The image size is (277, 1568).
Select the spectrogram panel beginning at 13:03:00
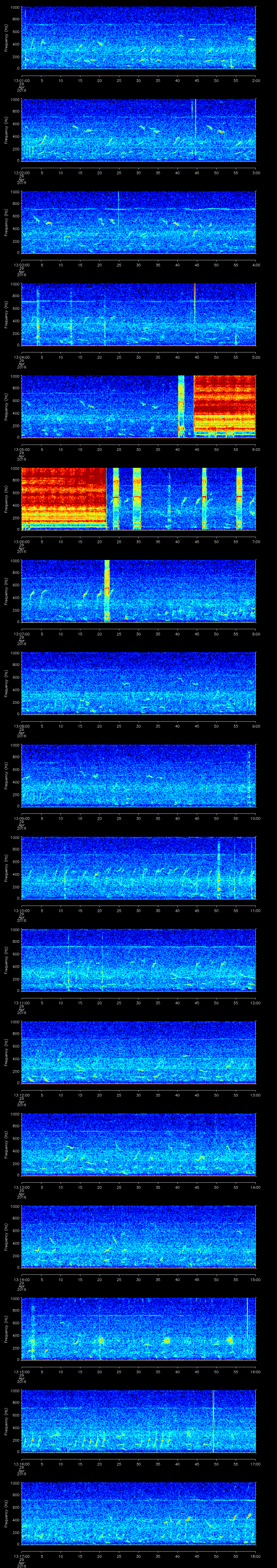tap(138, 222)
